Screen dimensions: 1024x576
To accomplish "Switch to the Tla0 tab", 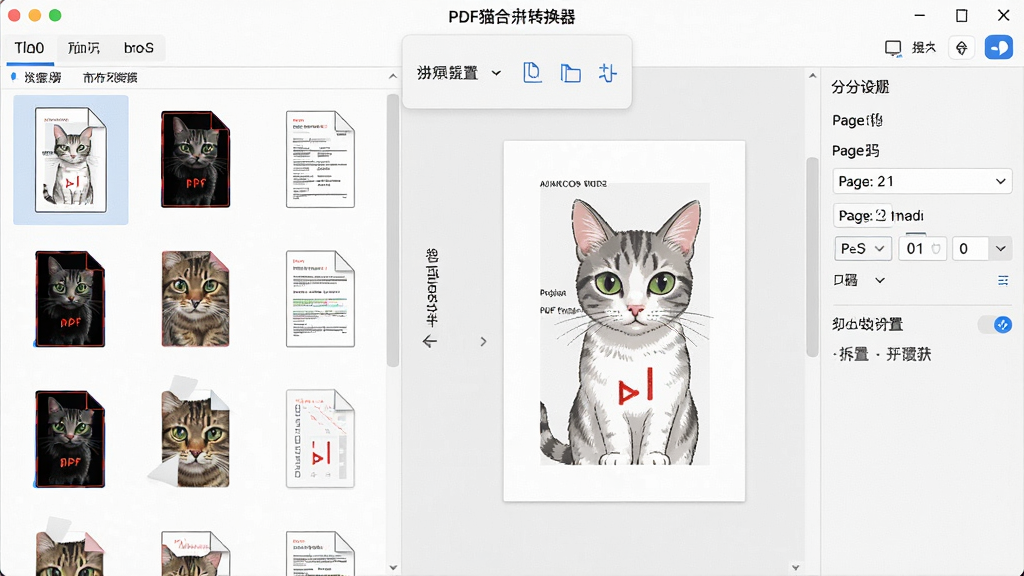I will tap(30, 48).
